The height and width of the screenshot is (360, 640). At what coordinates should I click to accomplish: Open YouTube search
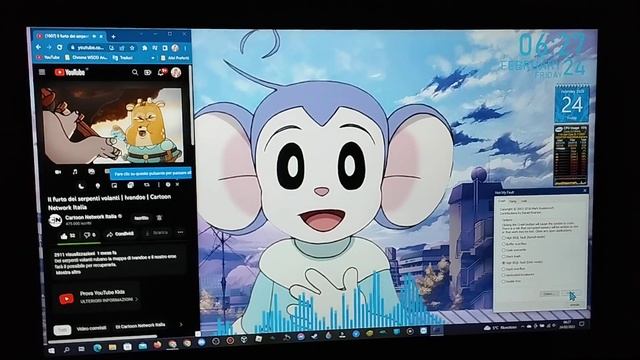click(x=135, y=72)
